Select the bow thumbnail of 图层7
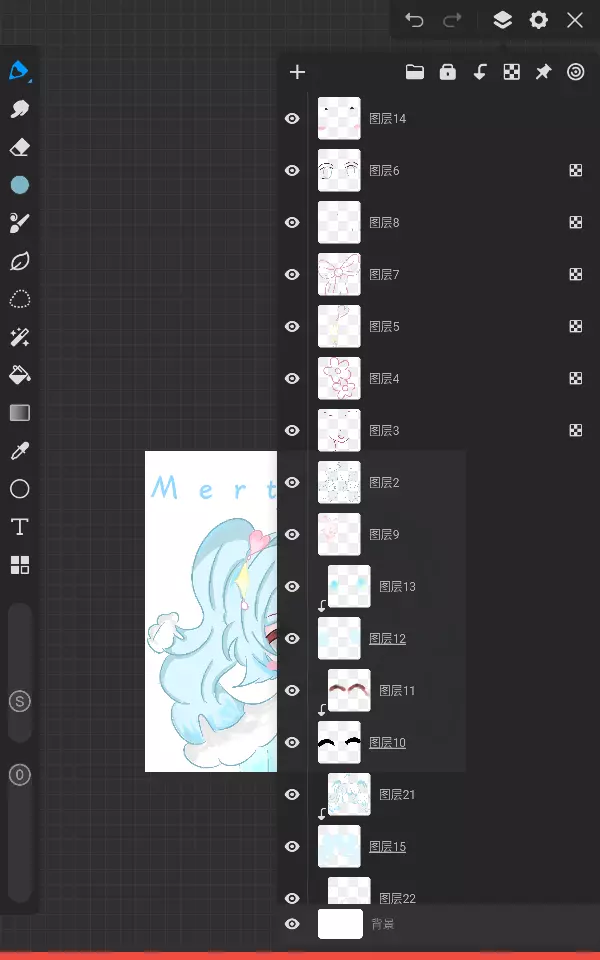The width and height of the screenshot is (600, 960). [x=339, y=274]
